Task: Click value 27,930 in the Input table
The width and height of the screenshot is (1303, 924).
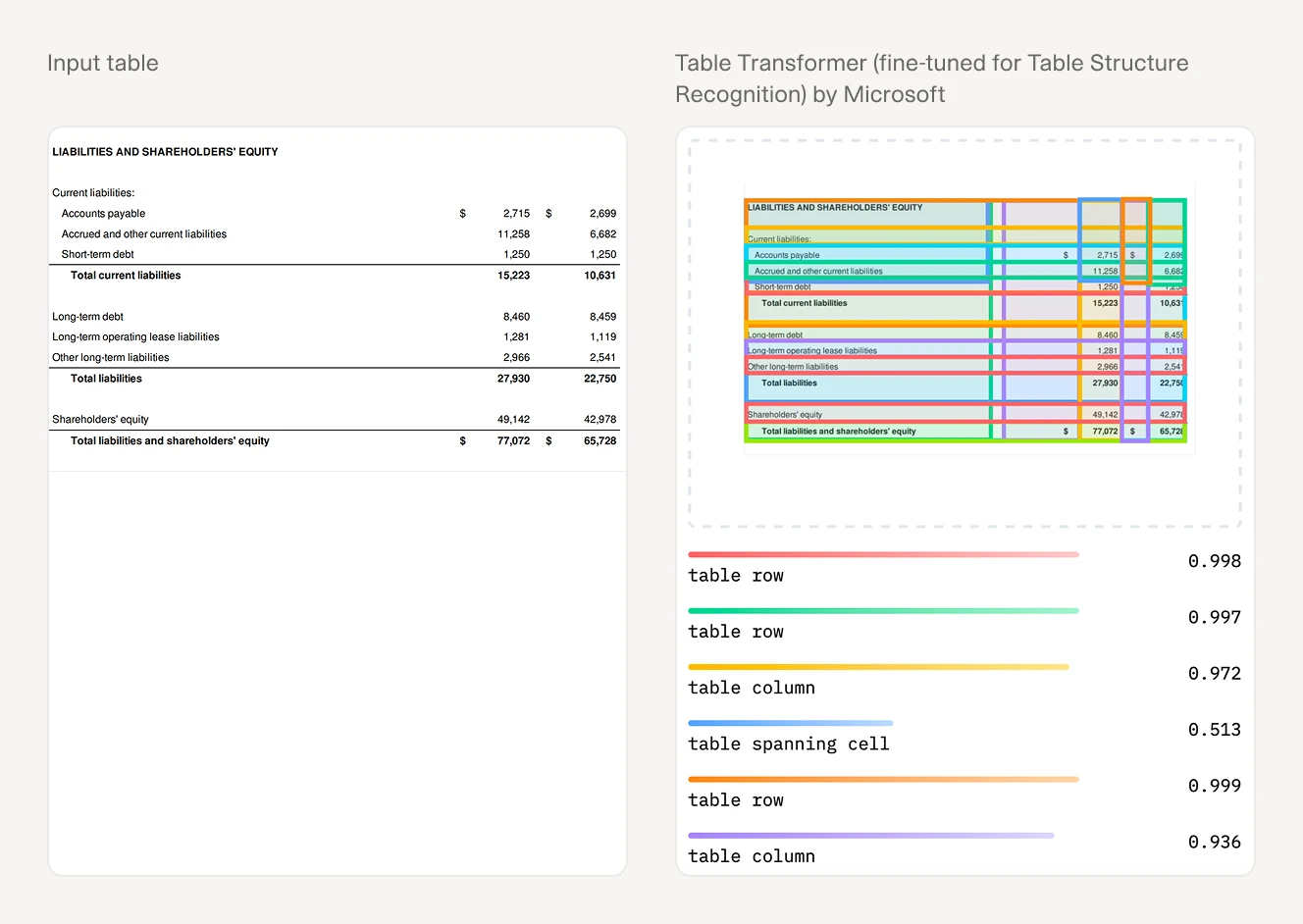Action: (514, 378)
